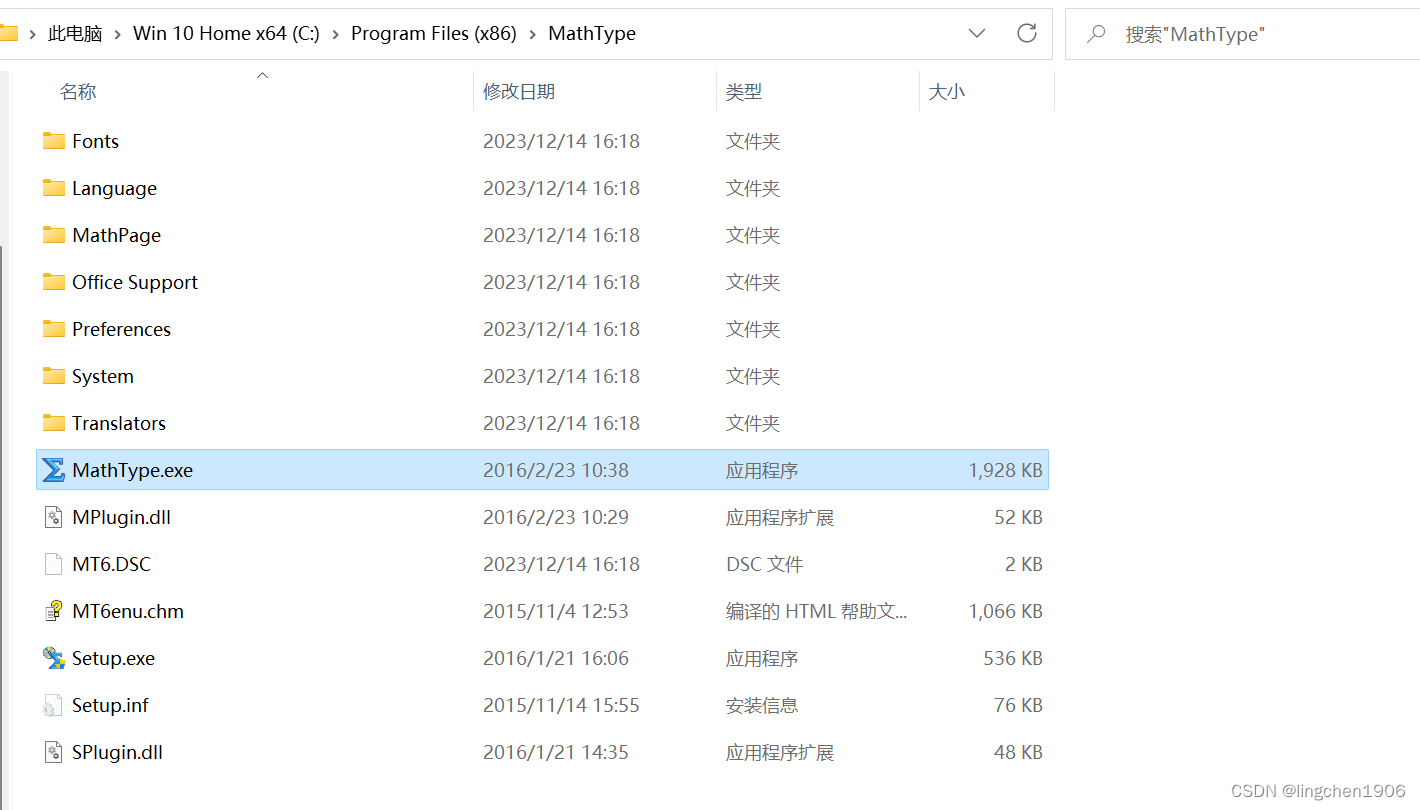
Task: Expand the chevron after Program Files (x86)
Action: [533, 34]
